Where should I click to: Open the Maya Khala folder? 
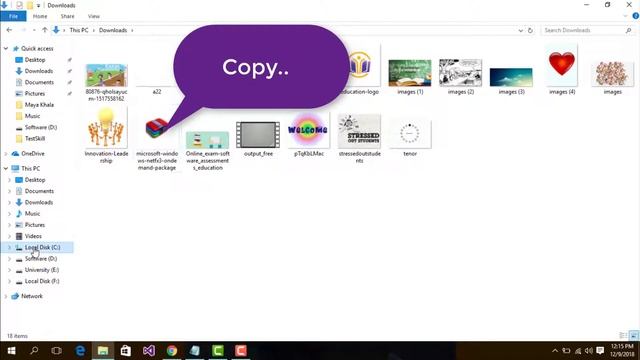pos(39,105)
